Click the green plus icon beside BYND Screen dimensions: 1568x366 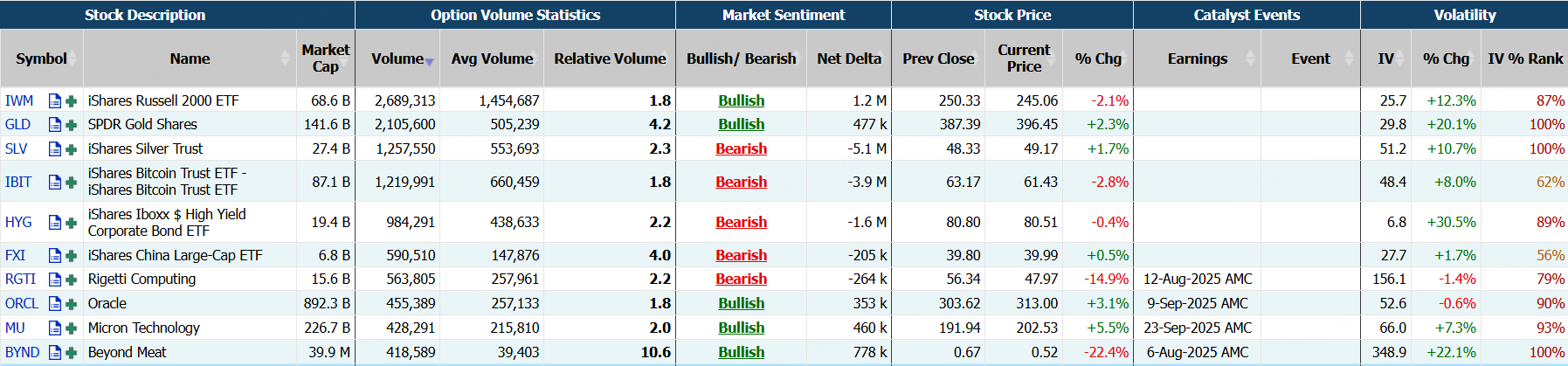pyautogui.click(x=72, y=353)
